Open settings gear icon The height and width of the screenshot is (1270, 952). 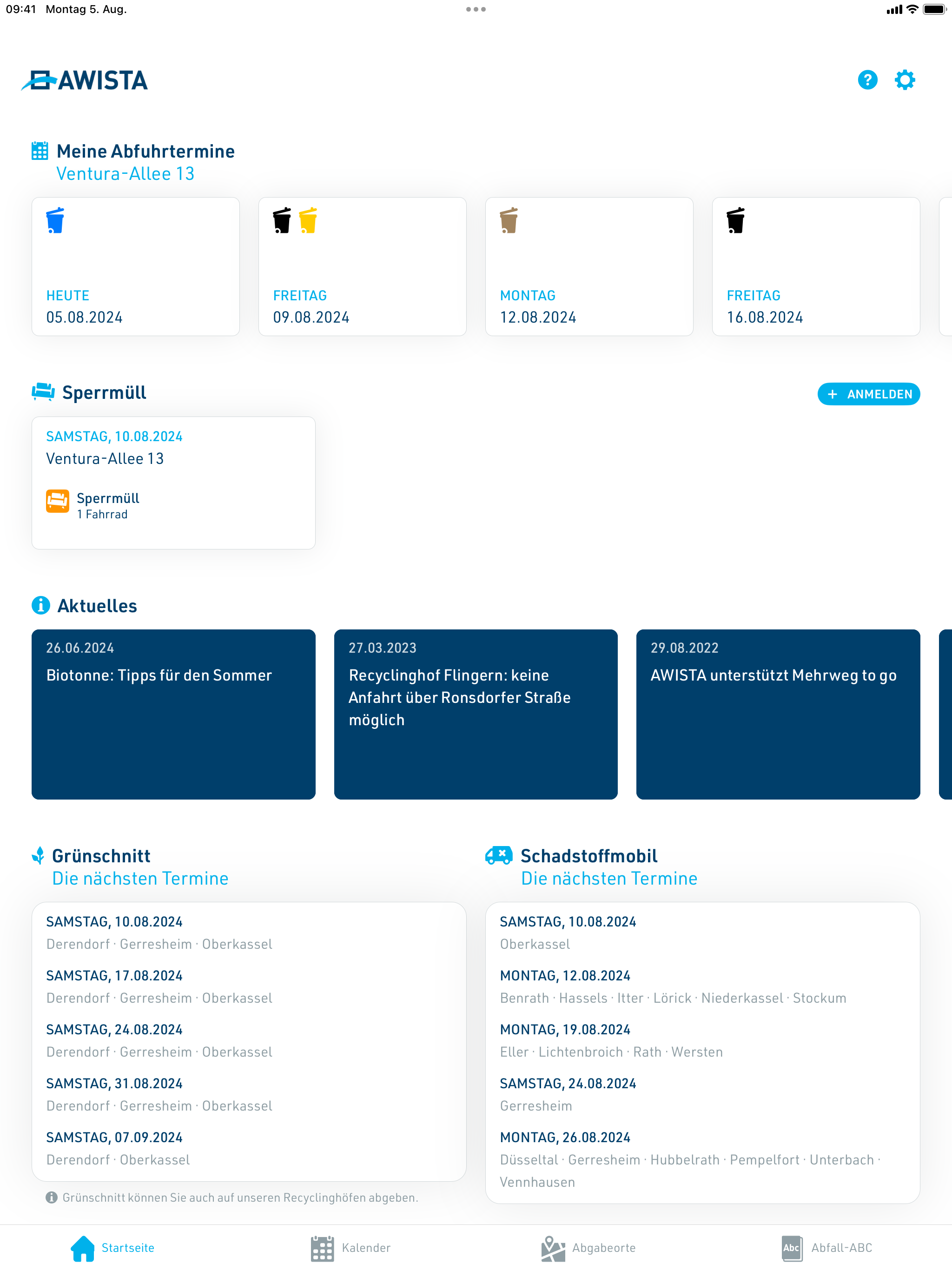point(905,80)
